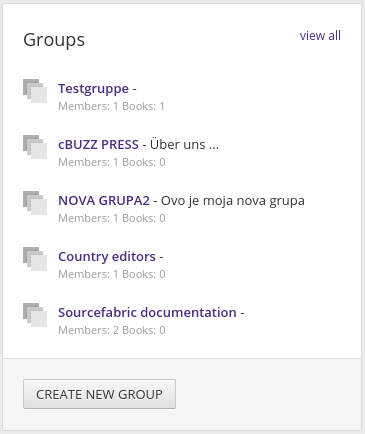Visit the Sourcefabric documentation group
Viewport: 365px width, 434px height.
(147, 312)
